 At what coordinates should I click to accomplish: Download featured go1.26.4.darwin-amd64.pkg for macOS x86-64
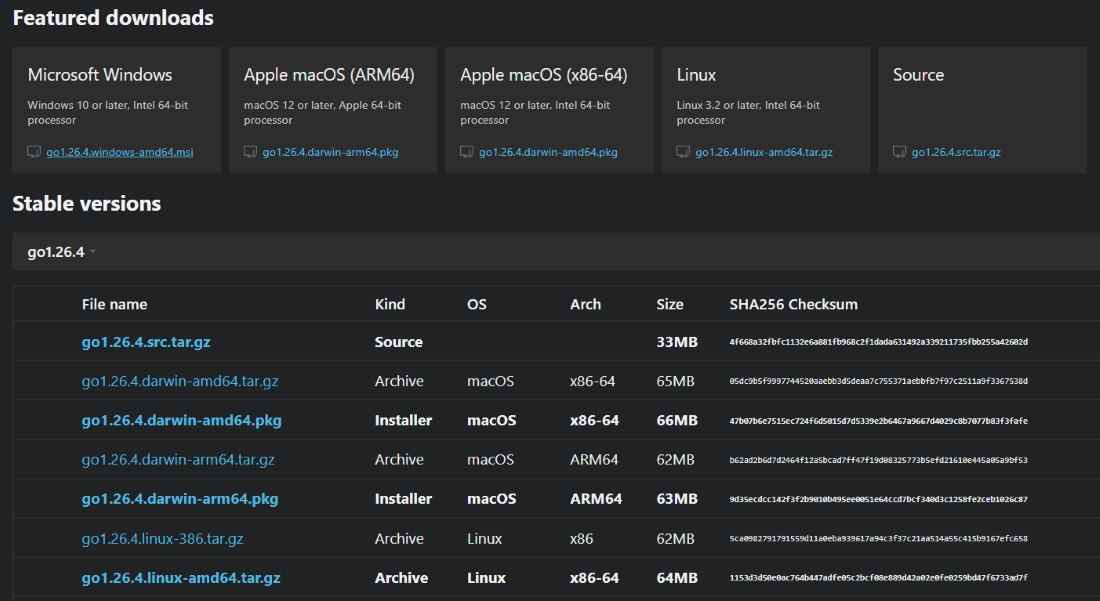pyautogui.click(x=549, y=152)
